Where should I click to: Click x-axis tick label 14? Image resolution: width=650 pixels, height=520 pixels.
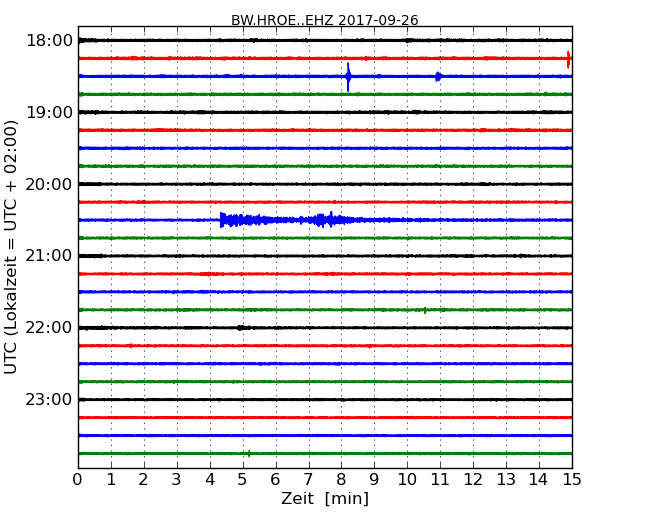539,480
